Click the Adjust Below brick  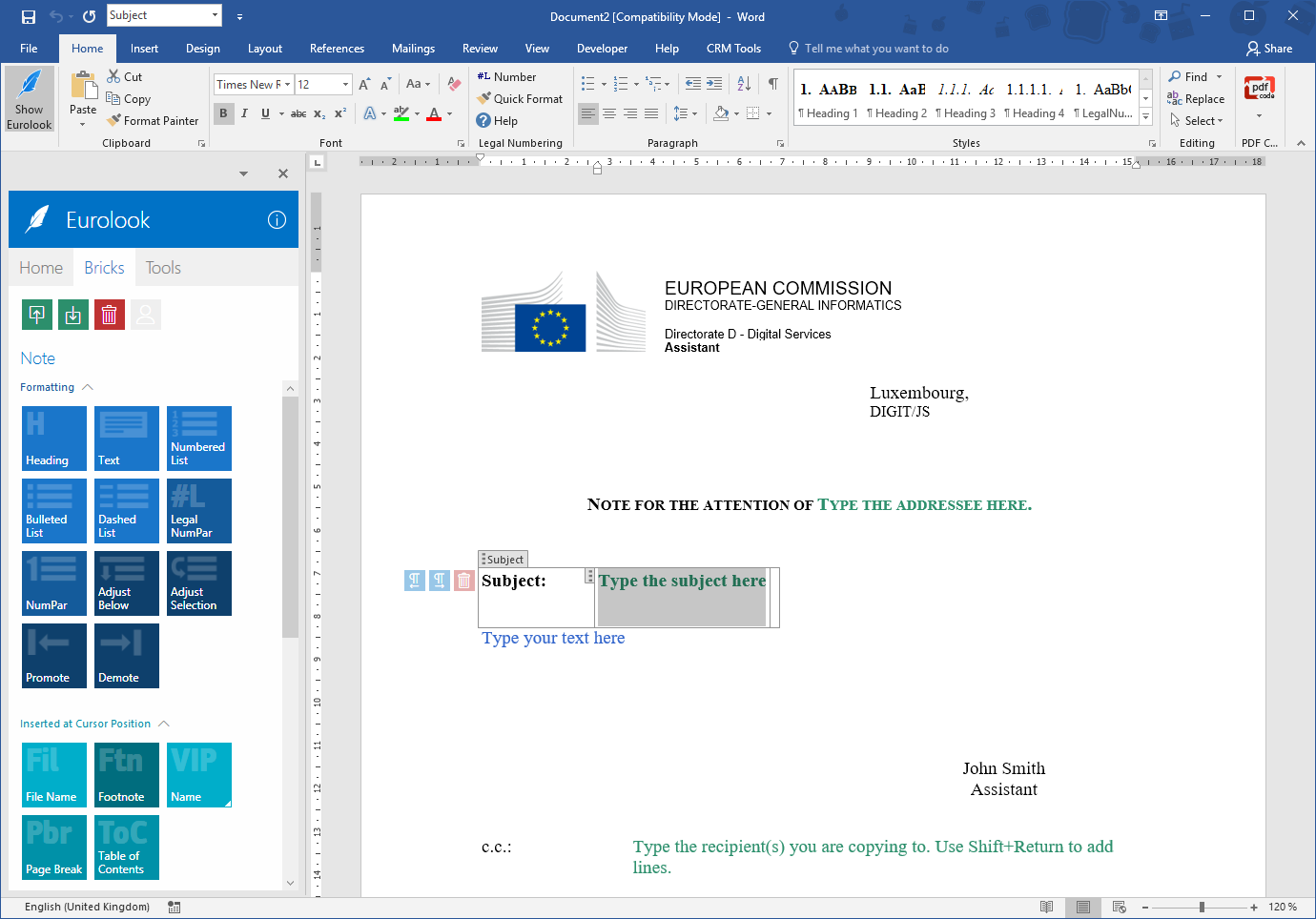coord(127,583)
